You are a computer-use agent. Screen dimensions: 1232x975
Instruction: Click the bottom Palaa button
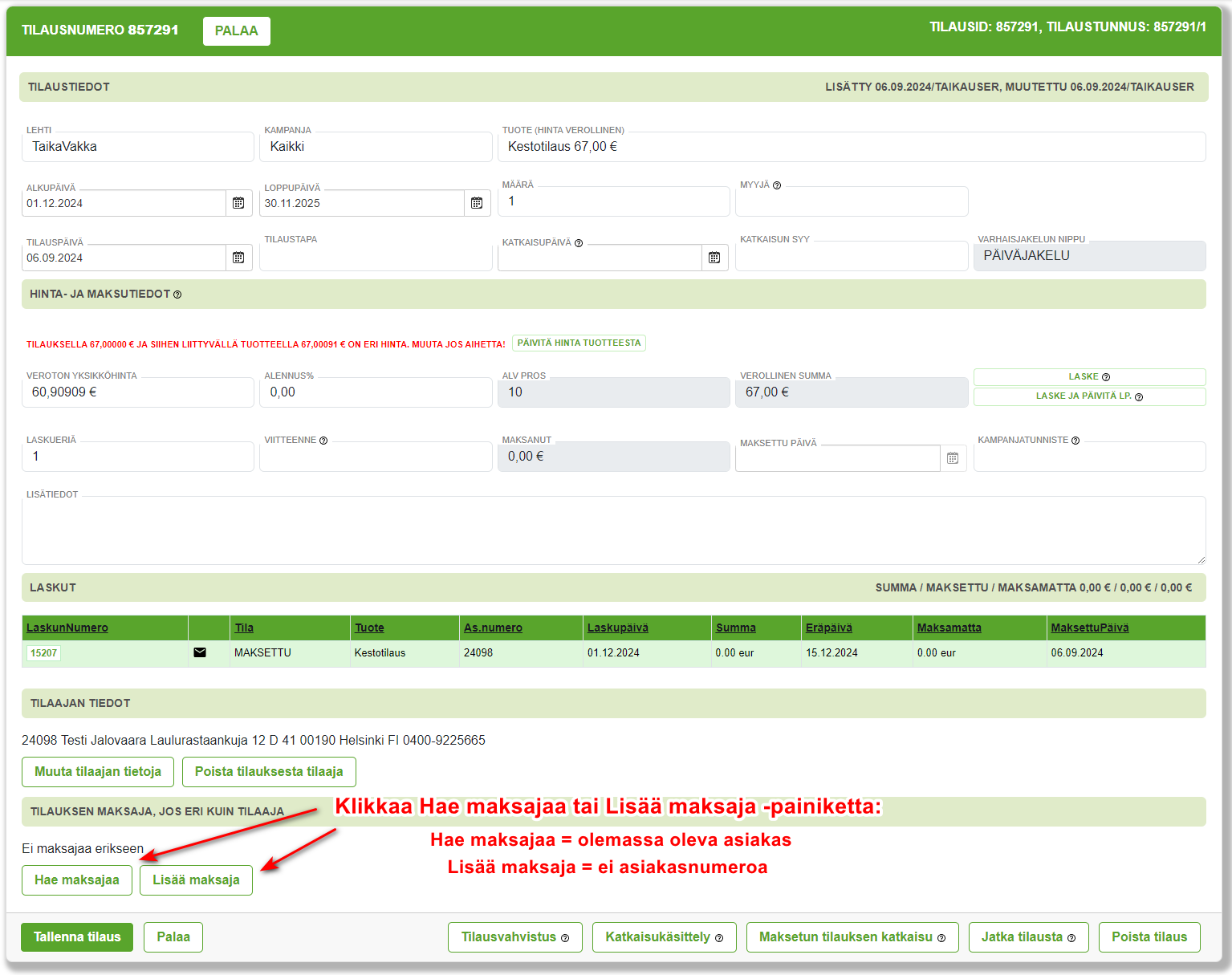(173, 937)
